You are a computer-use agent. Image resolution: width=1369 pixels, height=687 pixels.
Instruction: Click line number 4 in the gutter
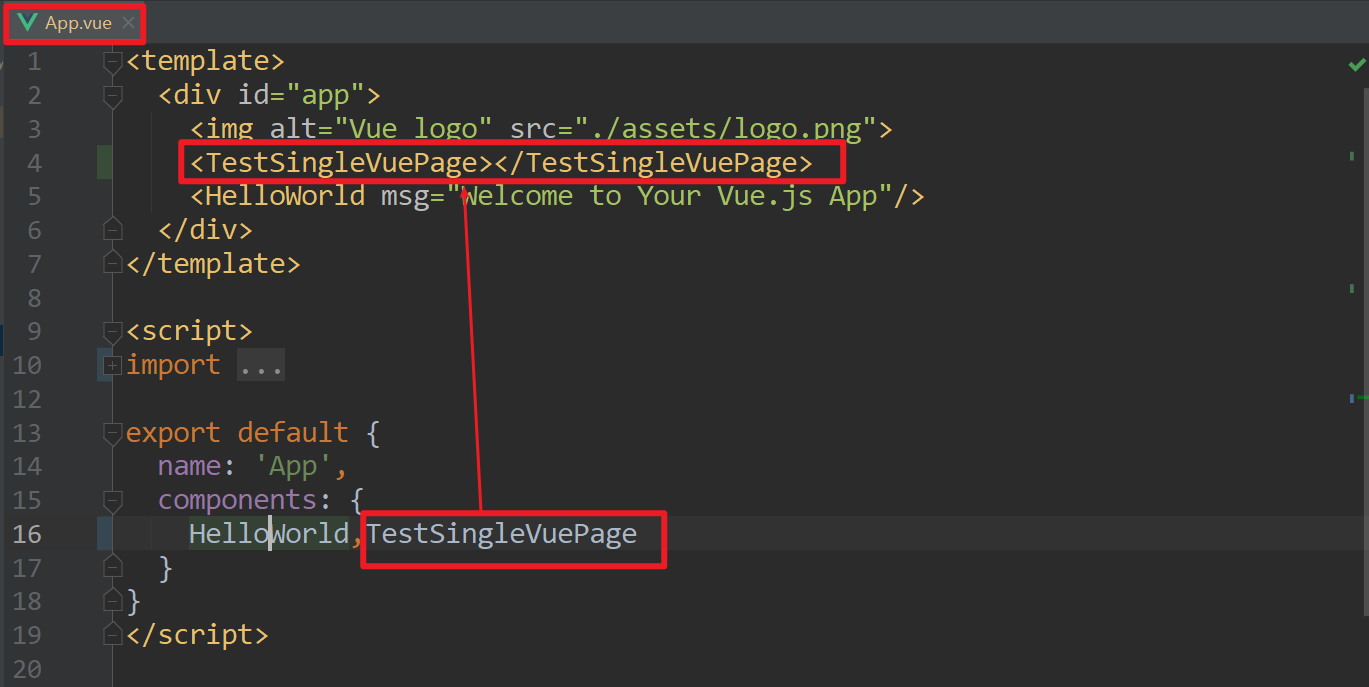[35, 163]
